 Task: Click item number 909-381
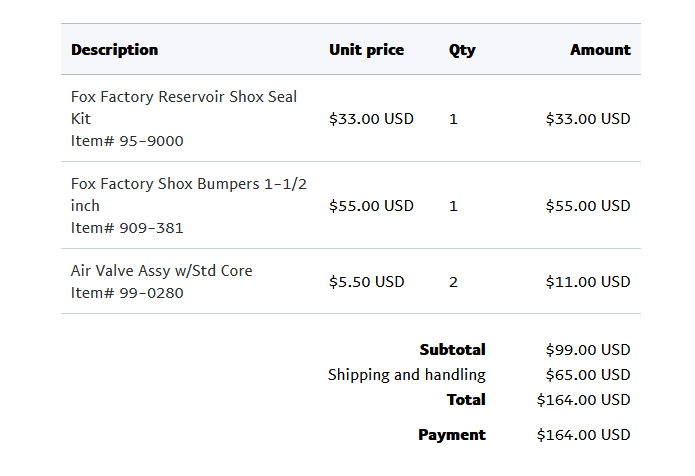[127, 228]
